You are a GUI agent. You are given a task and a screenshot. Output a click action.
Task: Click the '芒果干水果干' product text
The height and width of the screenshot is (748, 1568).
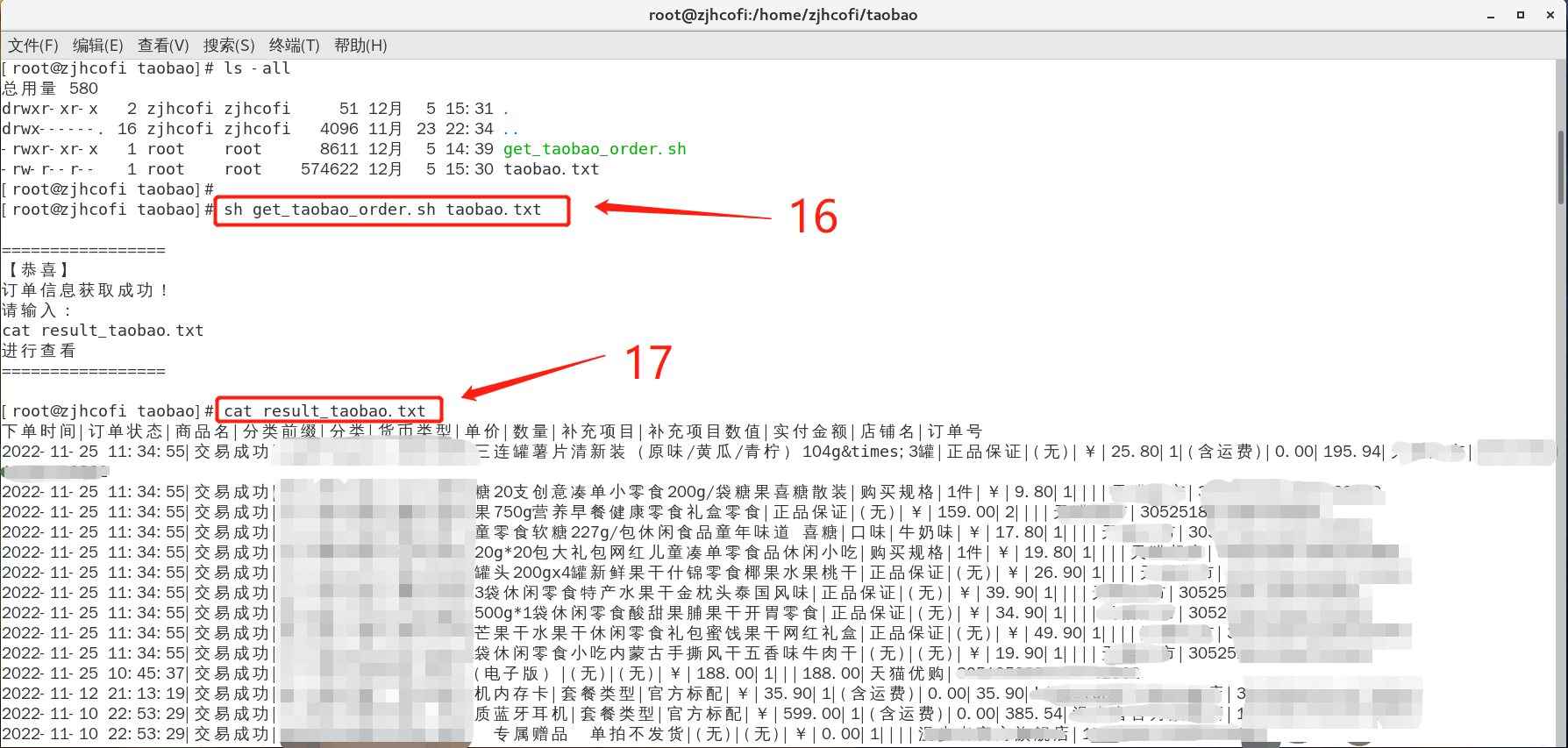(x=531, y=633)
